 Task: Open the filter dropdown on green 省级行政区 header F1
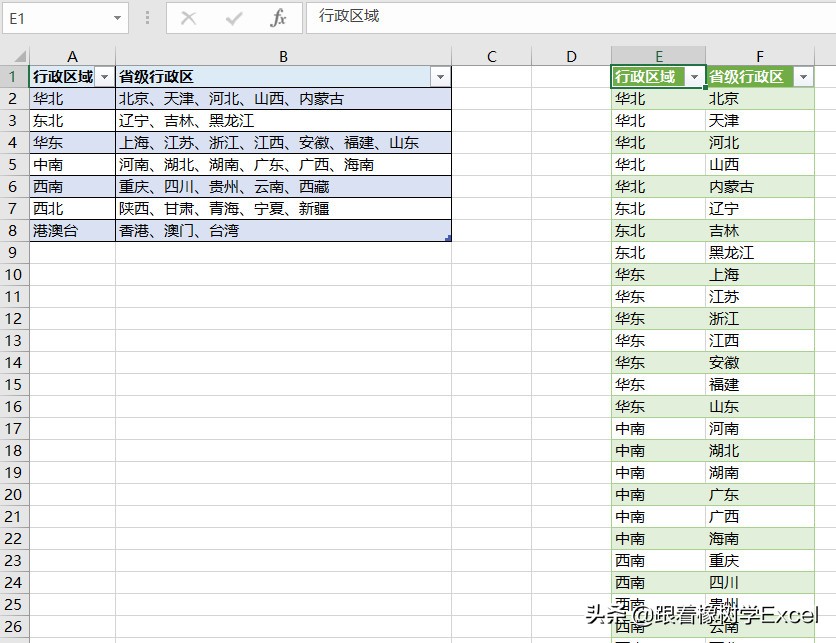tap(802, 76)
